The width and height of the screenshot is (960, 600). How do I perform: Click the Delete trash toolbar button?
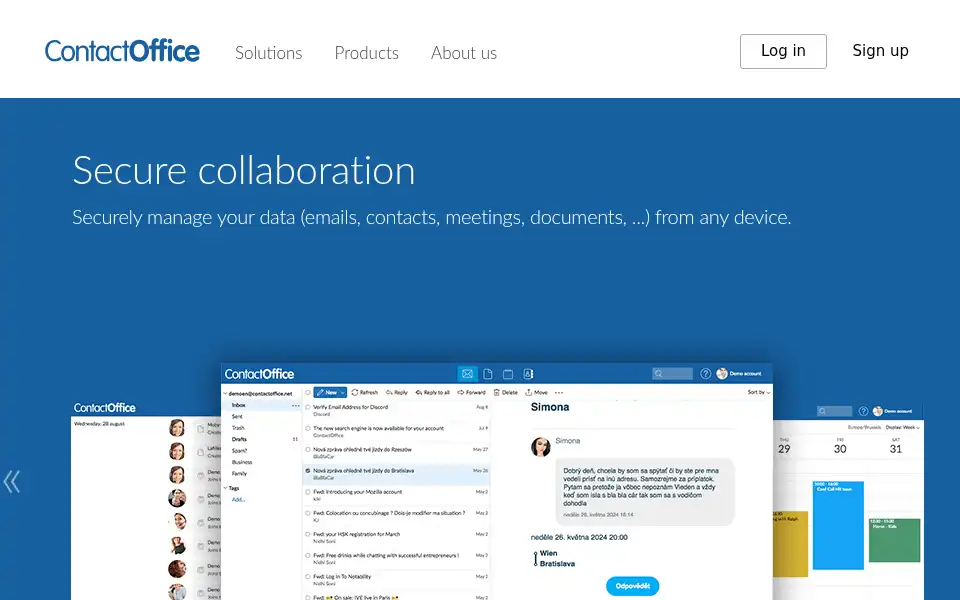point(506,392)
